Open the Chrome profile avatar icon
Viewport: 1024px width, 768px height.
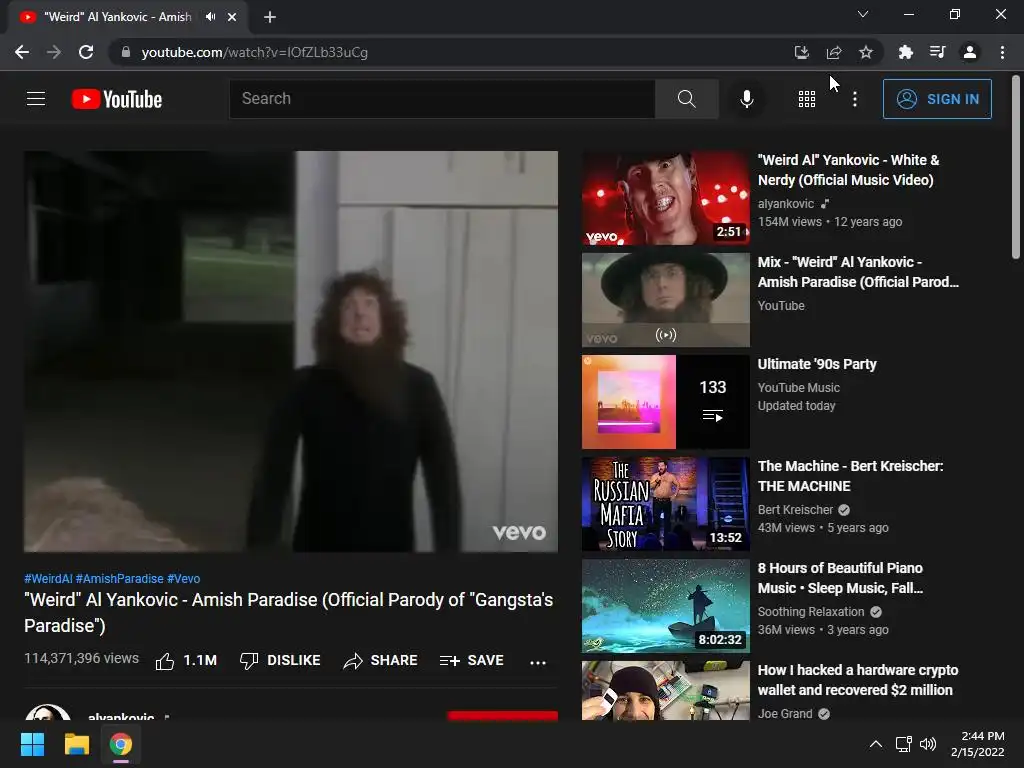click(970, 52)
